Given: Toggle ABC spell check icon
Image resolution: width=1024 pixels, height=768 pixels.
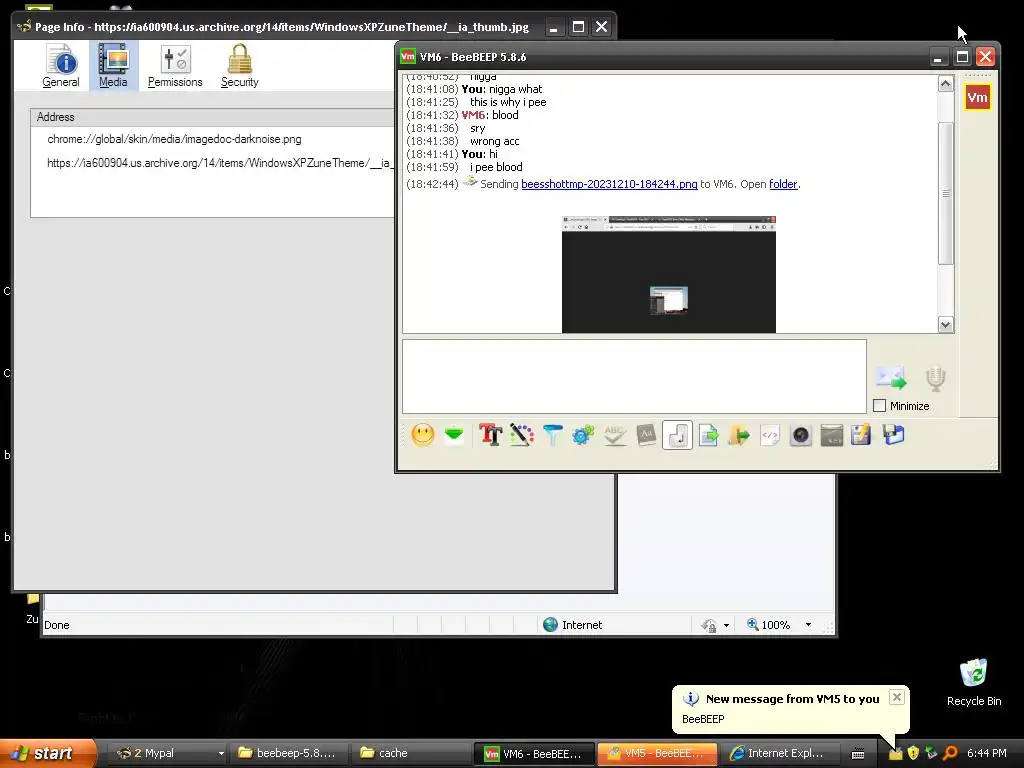Looking at the screenshot, I should [615, 435].
